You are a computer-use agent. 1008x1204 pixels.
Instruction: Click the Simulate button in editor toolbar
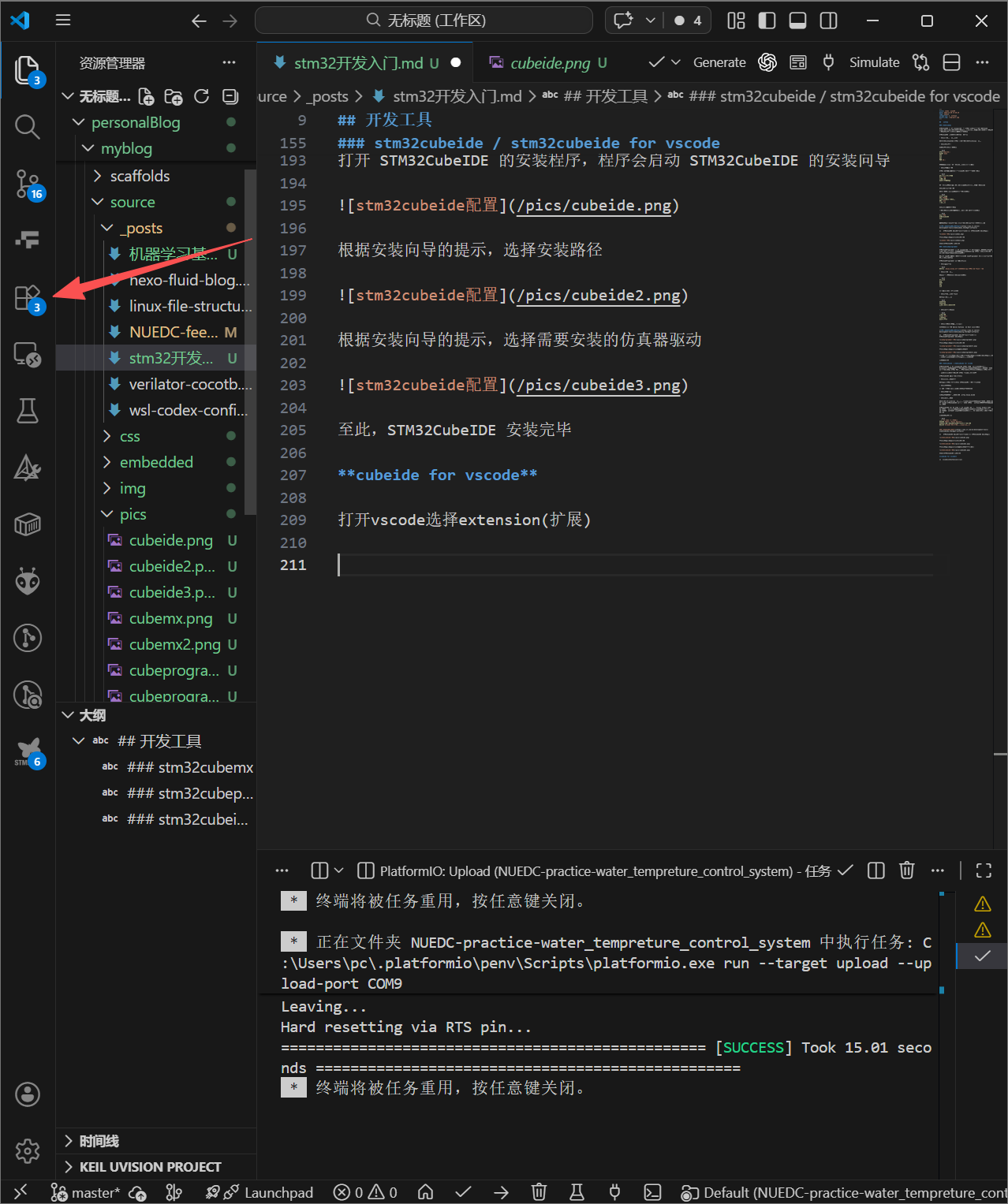[874, 62]
